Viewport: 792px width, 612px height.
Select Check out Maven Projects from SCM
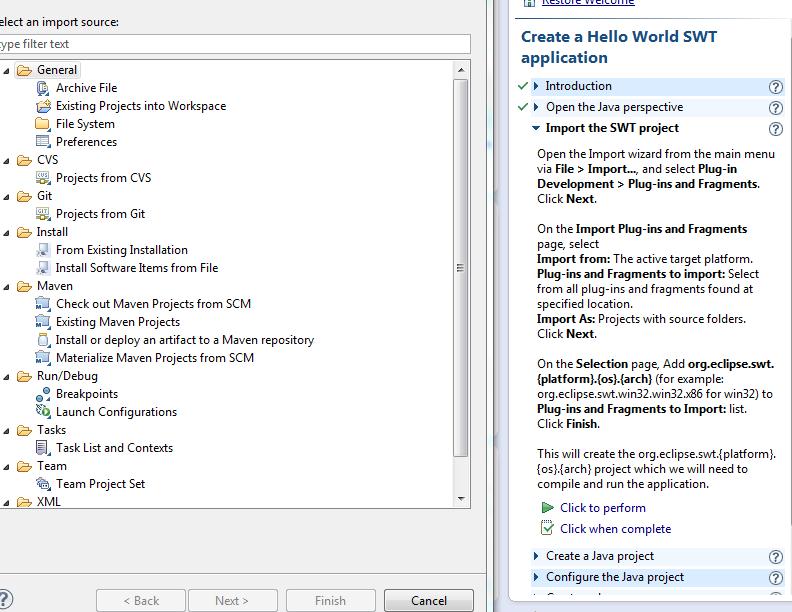pyautogui.click(x=154, y=304)
